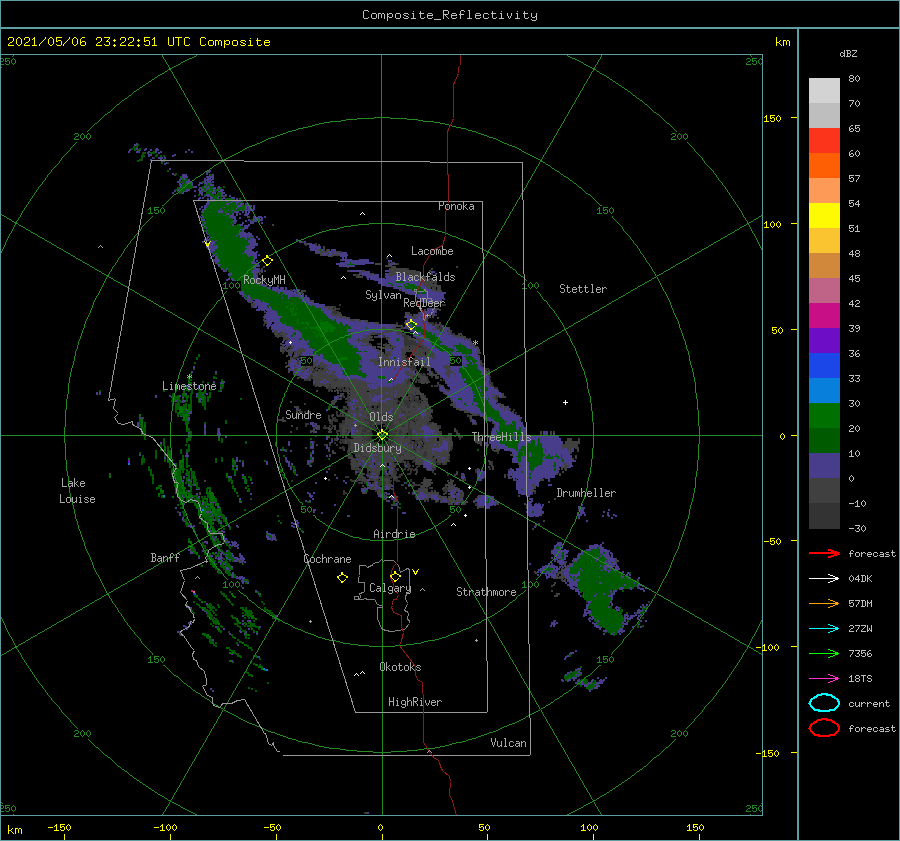Click the Okotoks town label

pyautogui.click(x=400, y=667)
